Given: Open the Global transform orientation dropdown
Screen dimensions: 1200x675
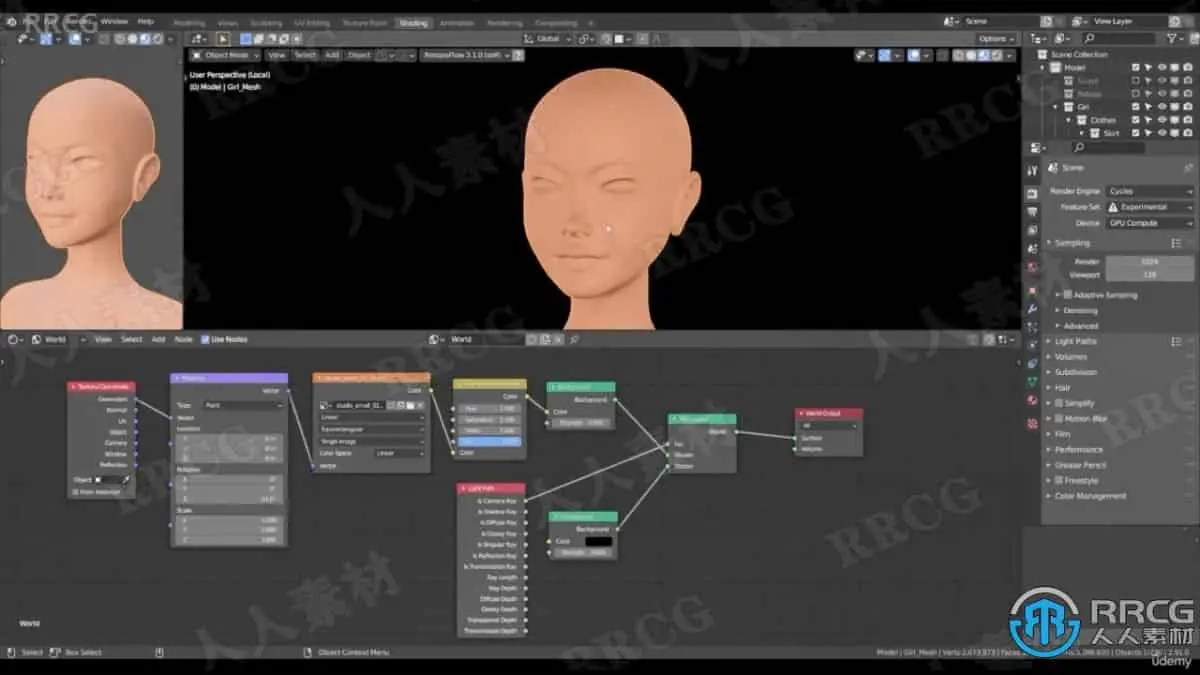Looking at the screenshot, I should pyautogui.click(x=547, y=39).
